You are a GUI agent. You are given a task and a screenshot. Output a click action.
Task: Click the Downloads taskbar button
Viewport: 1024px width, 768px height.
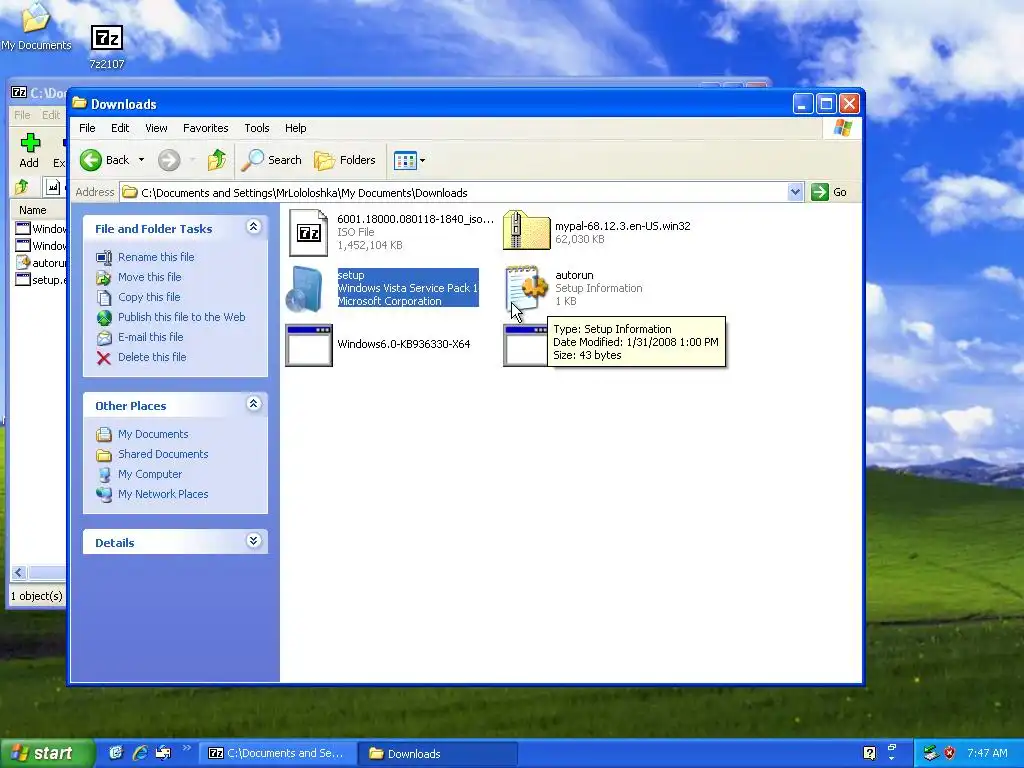click(438, 754)
